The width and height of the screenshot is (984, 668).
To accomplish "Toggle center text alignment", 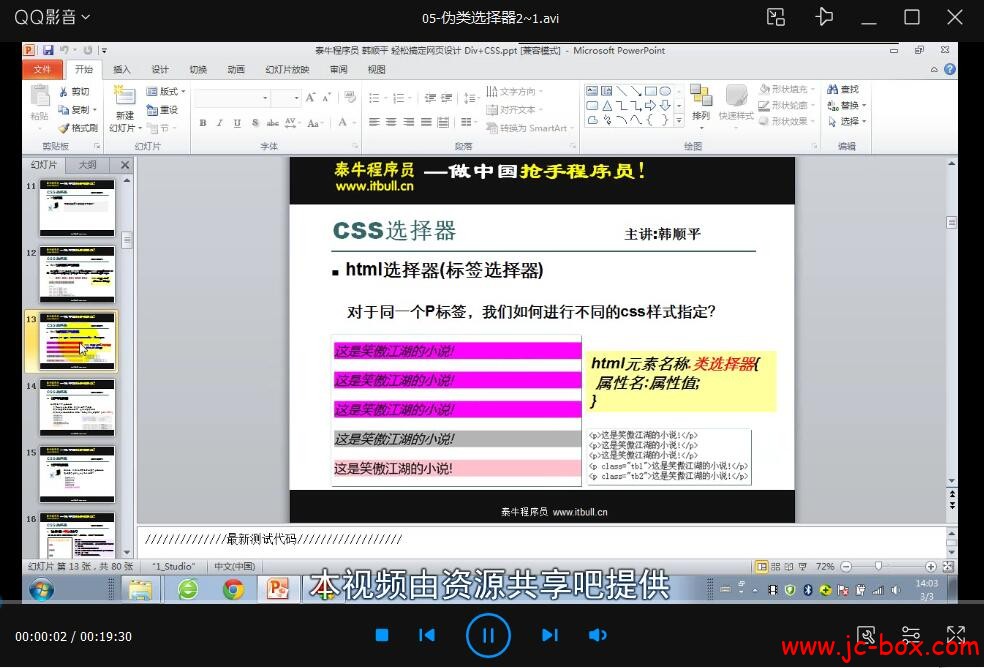I will pyautogui.click(x=392, y=122).
